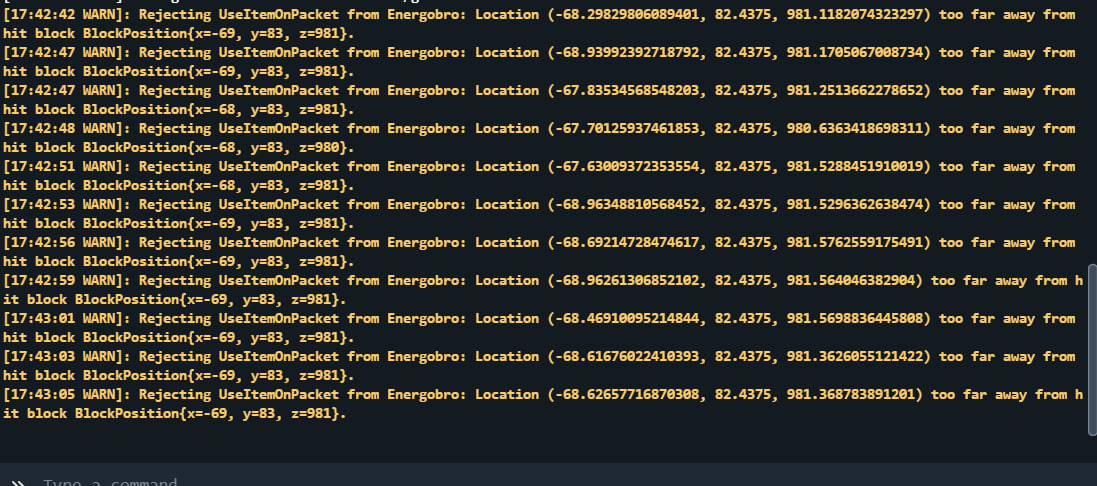The image size is (1097, 486).
Task: Select the [17:43:01 WARN] log timestamp
Action: (x=66, y=318)
